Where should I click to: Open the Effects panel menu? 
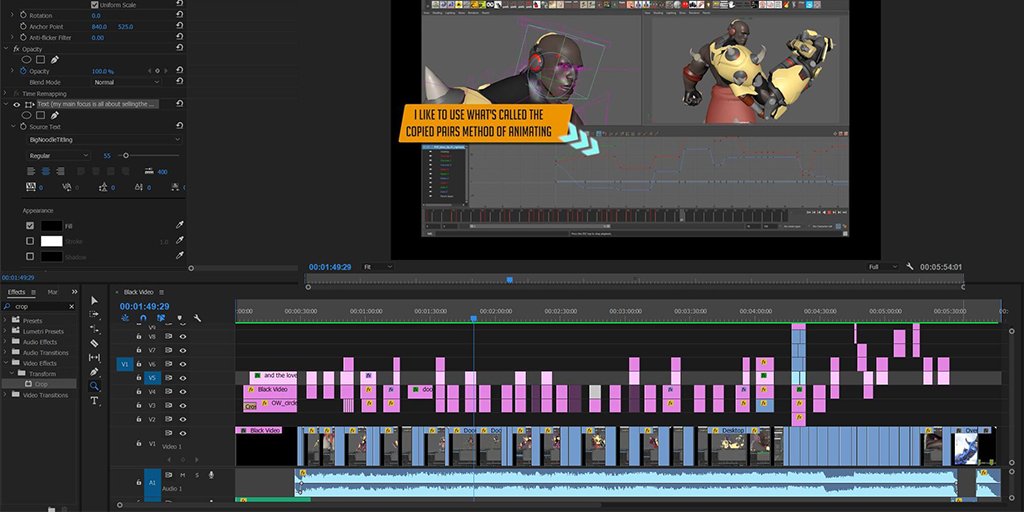[x=33, y=292]
